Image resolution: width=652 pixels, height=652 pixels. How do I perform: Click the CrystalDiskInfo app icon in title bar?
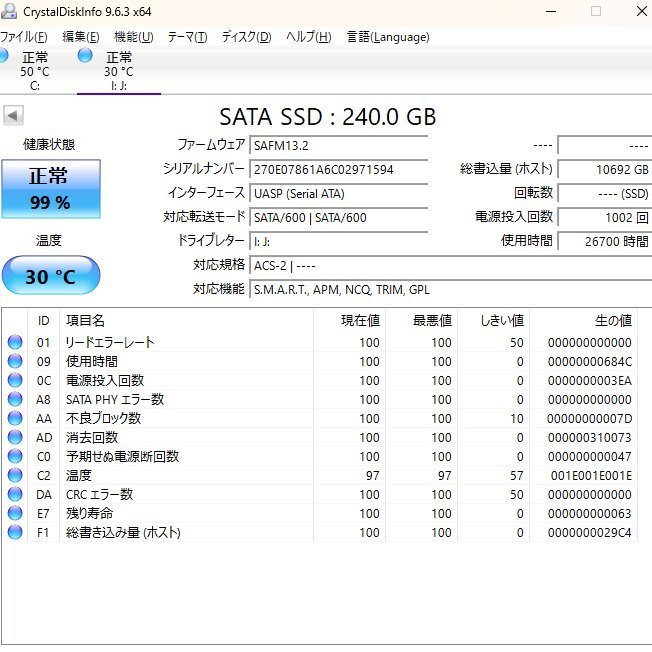click(9, 11)
